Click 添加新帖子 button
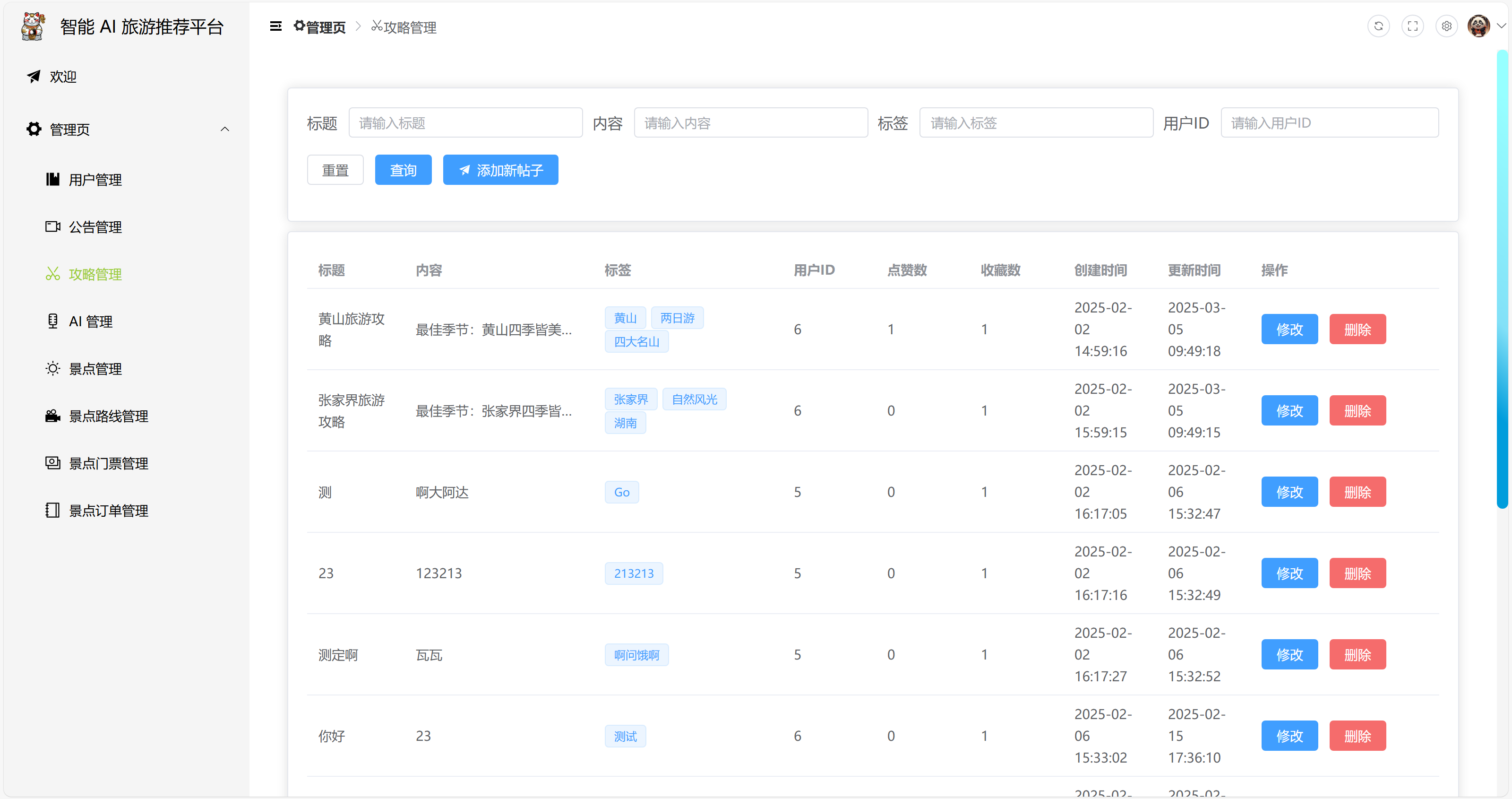 [x=500, y=170]
